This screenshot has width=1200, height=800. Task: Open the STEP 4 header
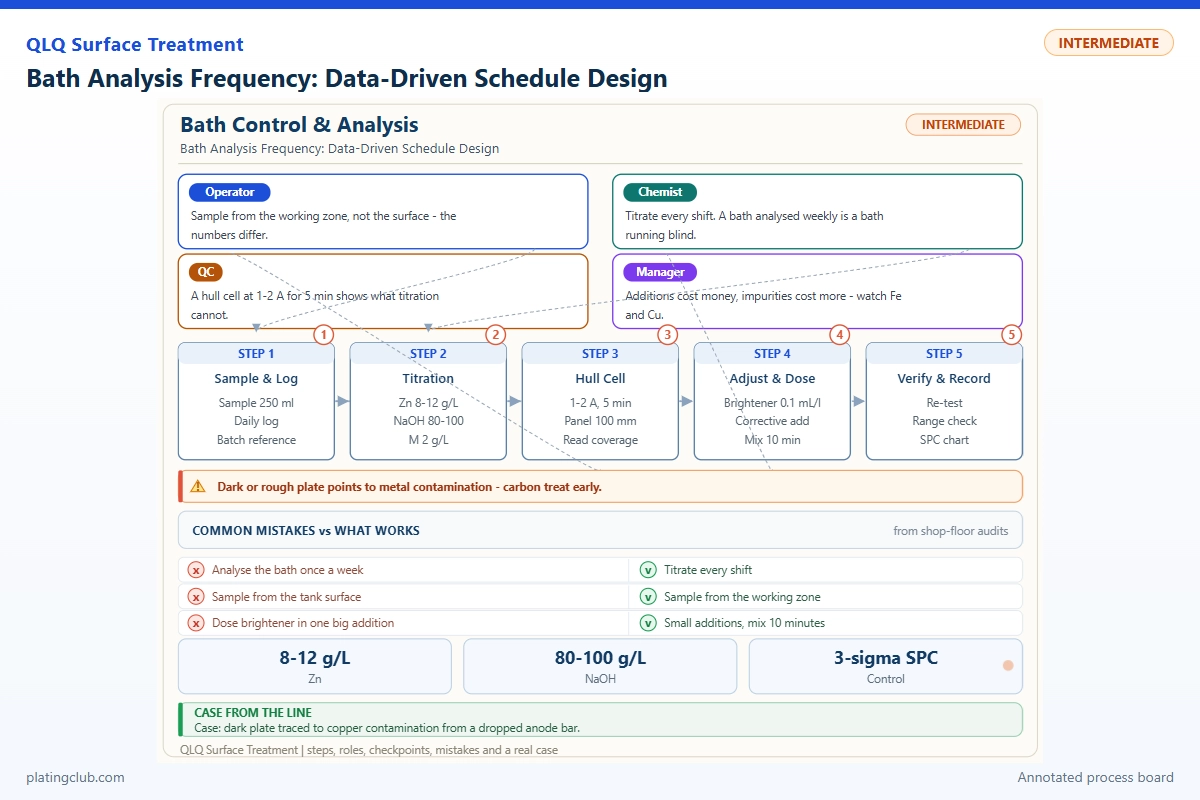pyautogui.click(x=772, y=353)
